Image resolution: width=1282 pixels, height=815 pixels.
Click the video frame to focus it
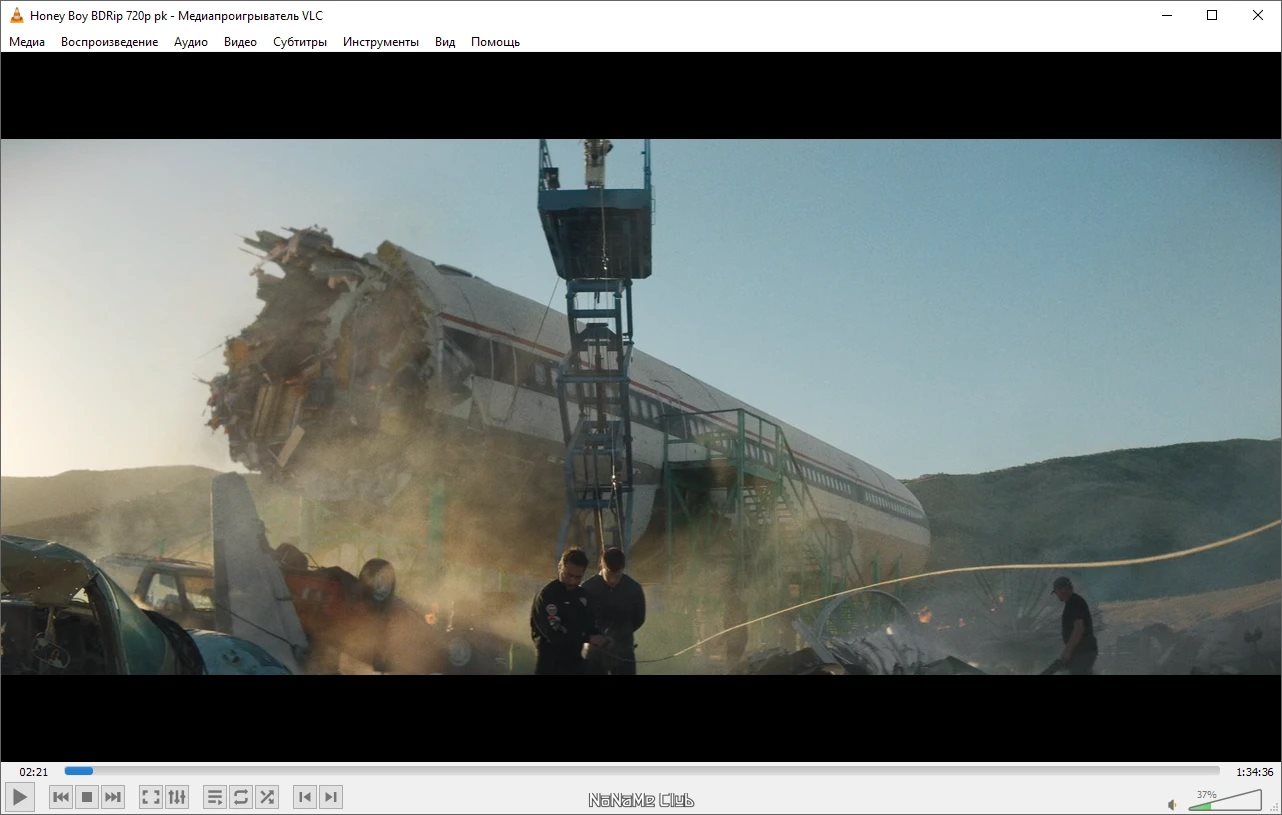click(641, 407)
